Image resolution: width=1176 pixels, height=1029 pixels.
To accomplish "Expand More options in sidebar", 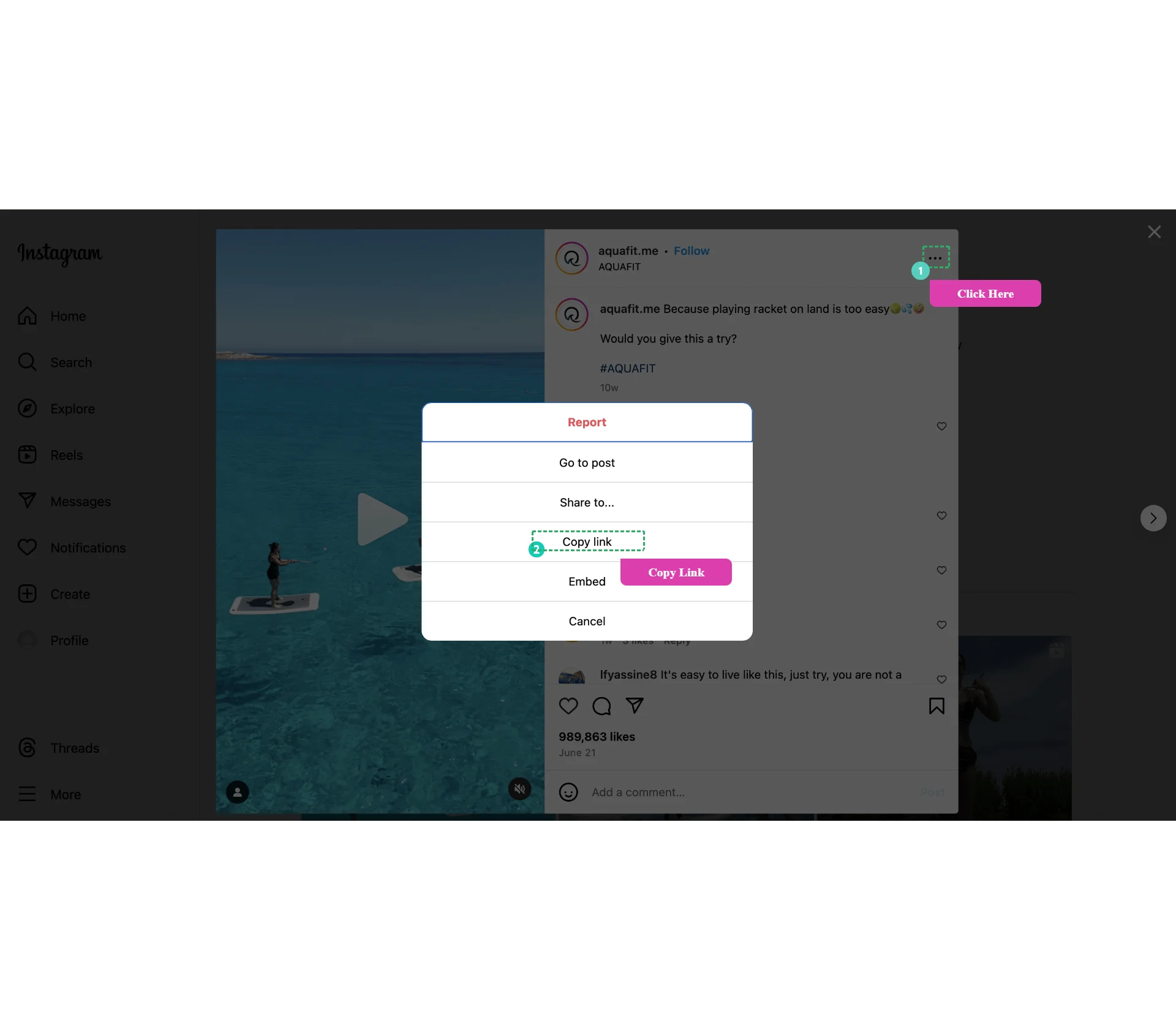I will [x=65, y=794].
